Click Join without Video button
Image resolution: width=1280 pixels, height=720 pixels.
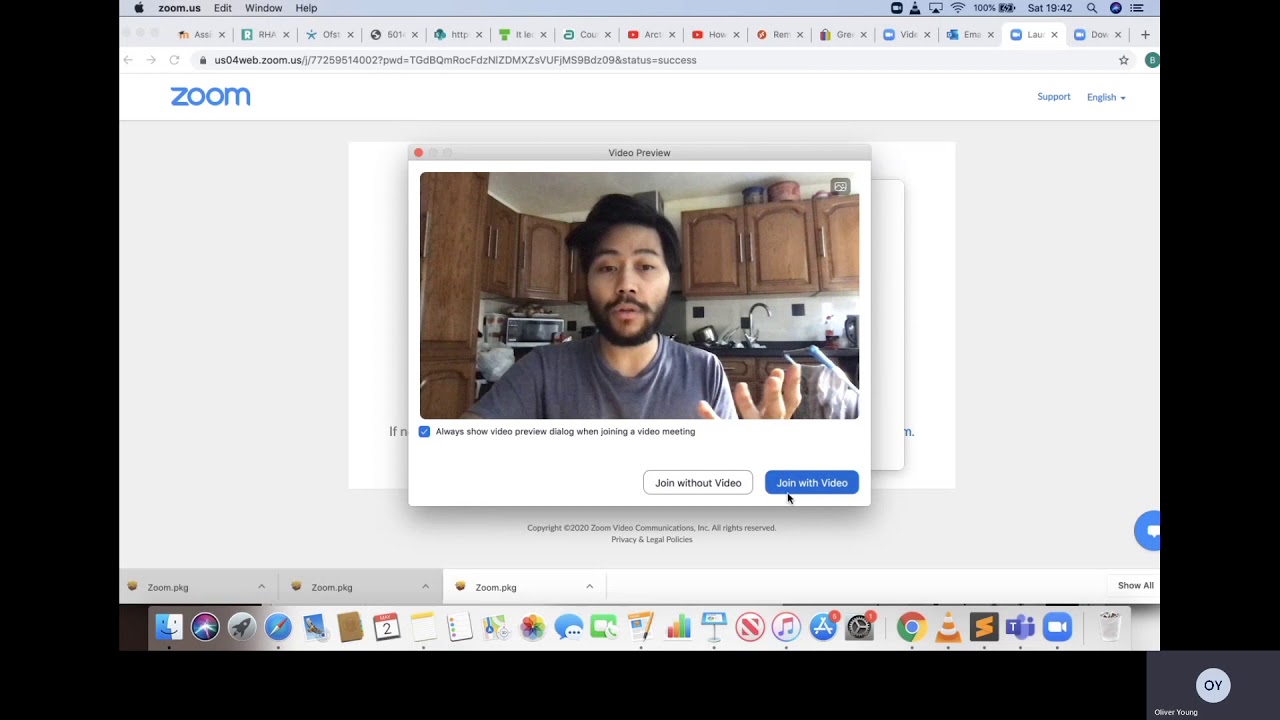click(x=698, y=483)
